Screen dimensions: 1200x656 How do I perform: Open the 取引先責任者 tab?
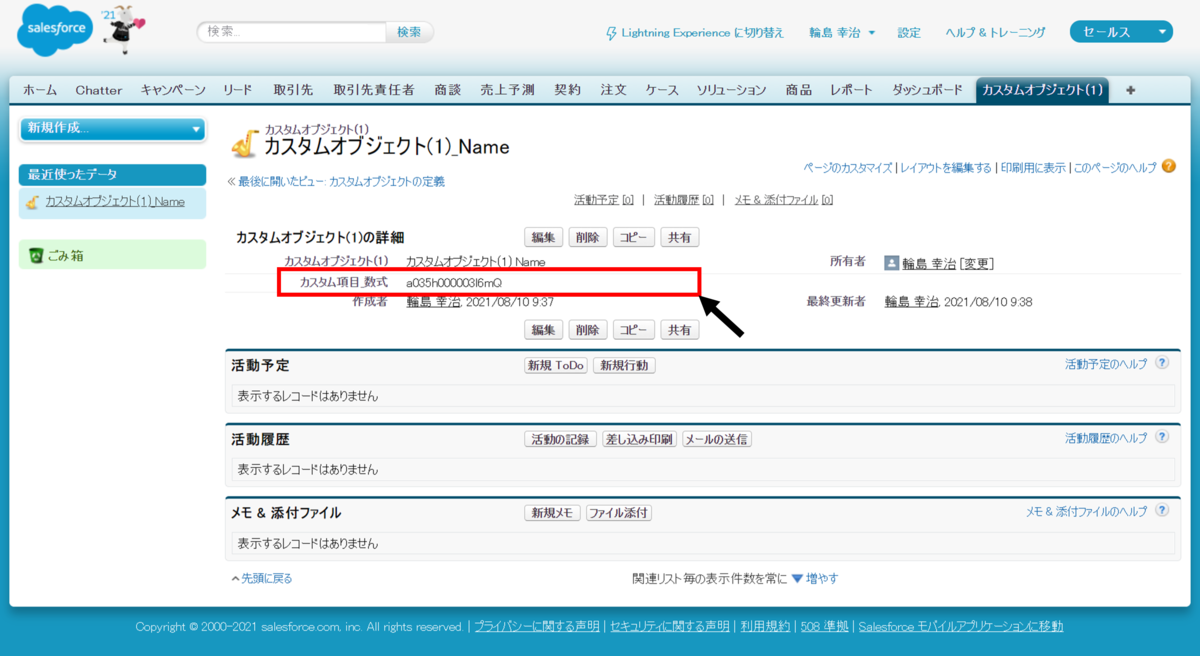tap(374, 90)
